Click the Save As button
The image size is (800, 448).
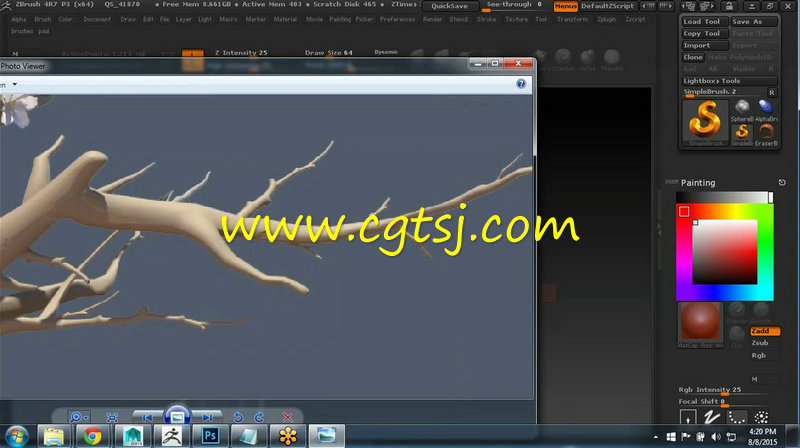pos(754,21)
